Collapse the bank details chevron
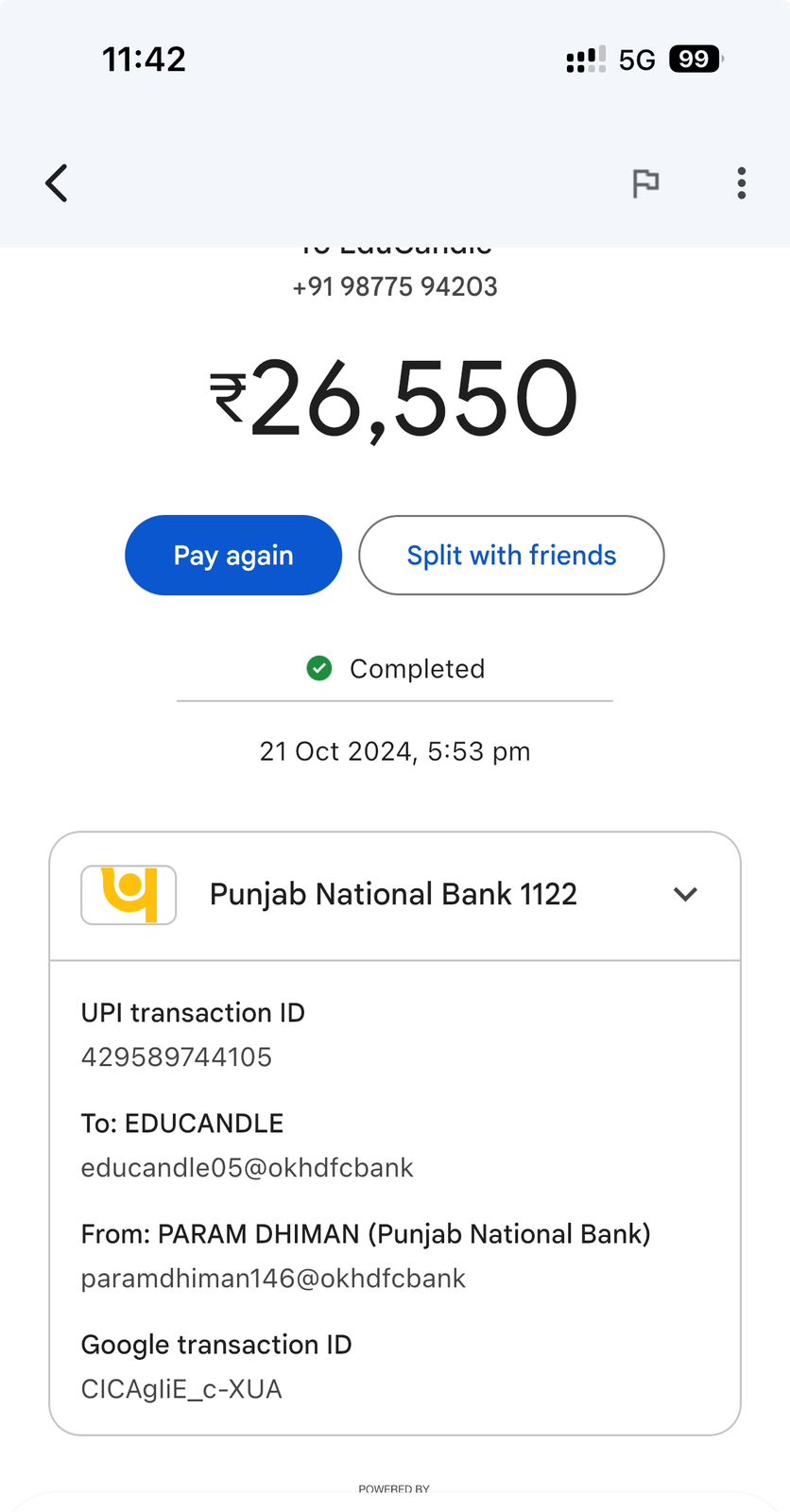790x1512 pixels. pyautogui.click(x=685, y=894)
